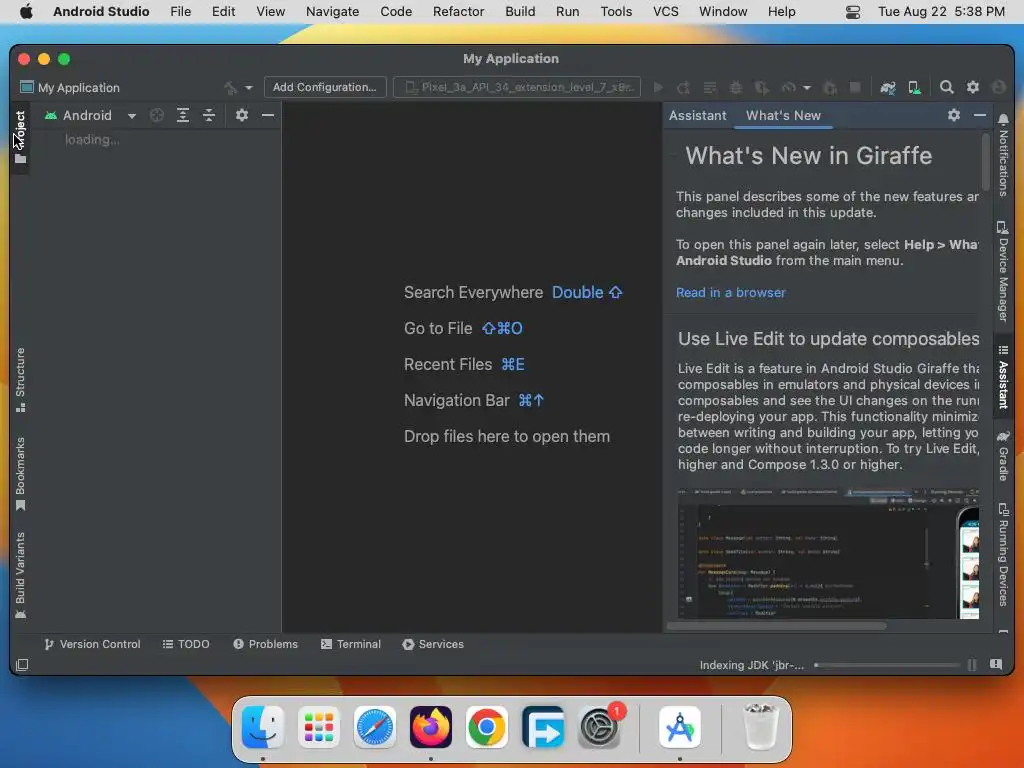
Task: Open the Terminal tool window
Action: [351, 644]
